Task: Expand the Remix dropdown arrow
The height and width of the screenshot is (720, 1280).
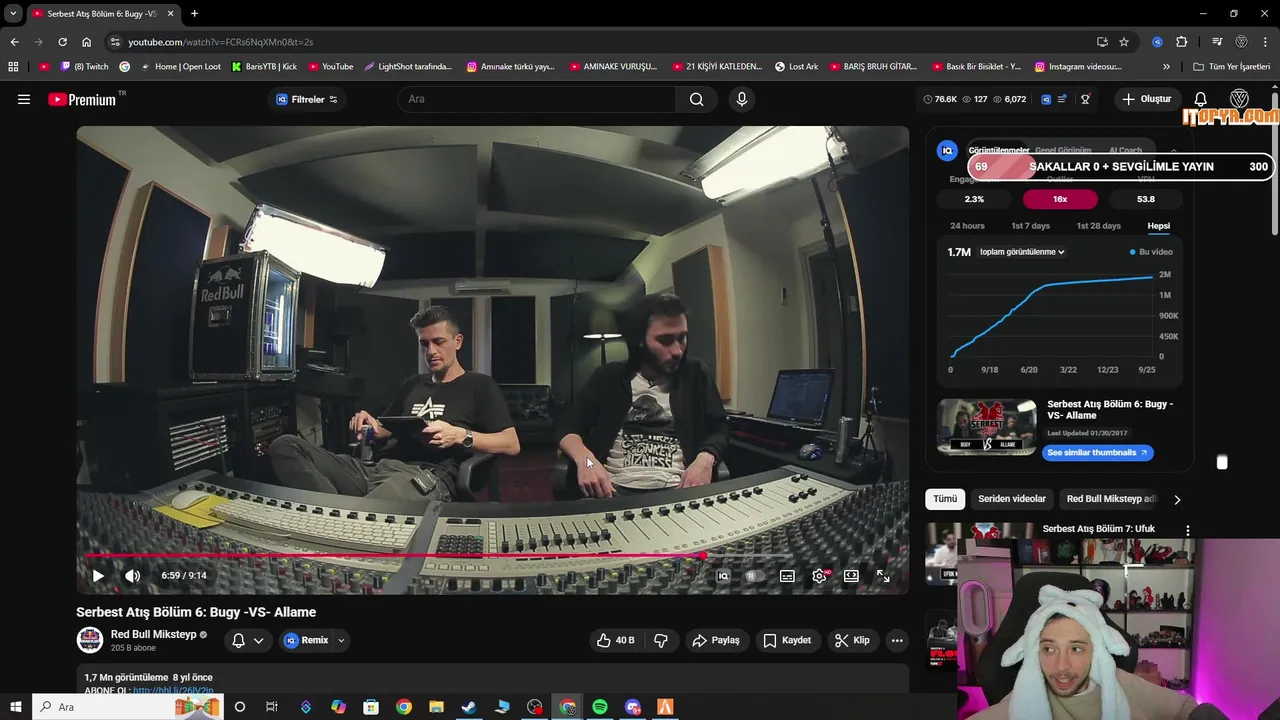Action: (341, 640)
